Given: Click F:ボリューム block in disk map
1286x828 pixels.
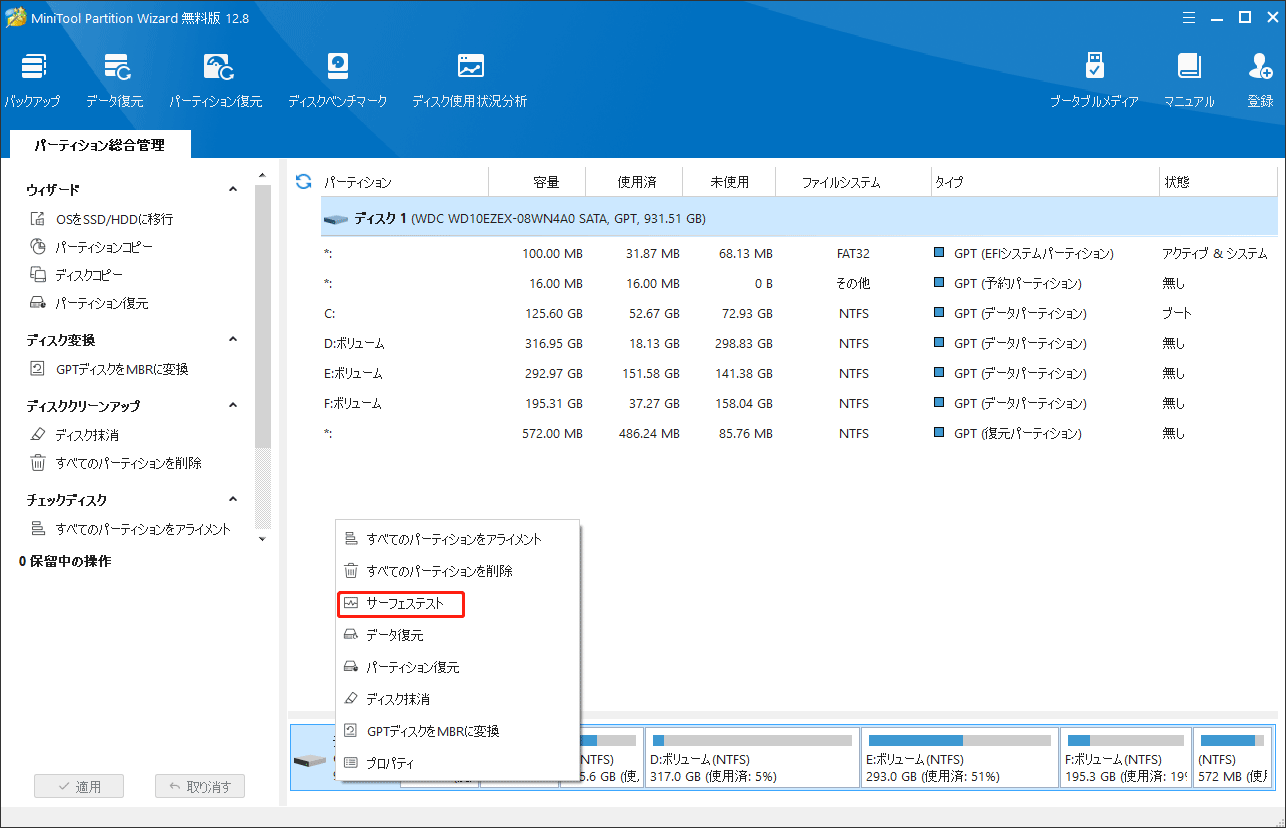Looking at the screenshot, I should (1125, 759).
